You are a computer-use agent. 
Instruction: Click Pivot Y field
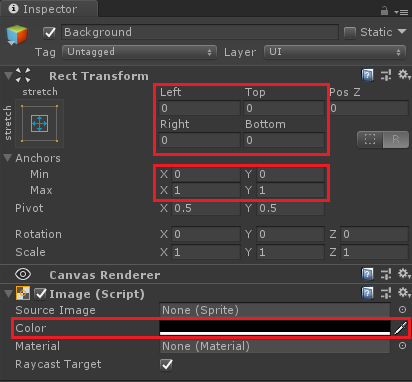click(x=290, y=208)
